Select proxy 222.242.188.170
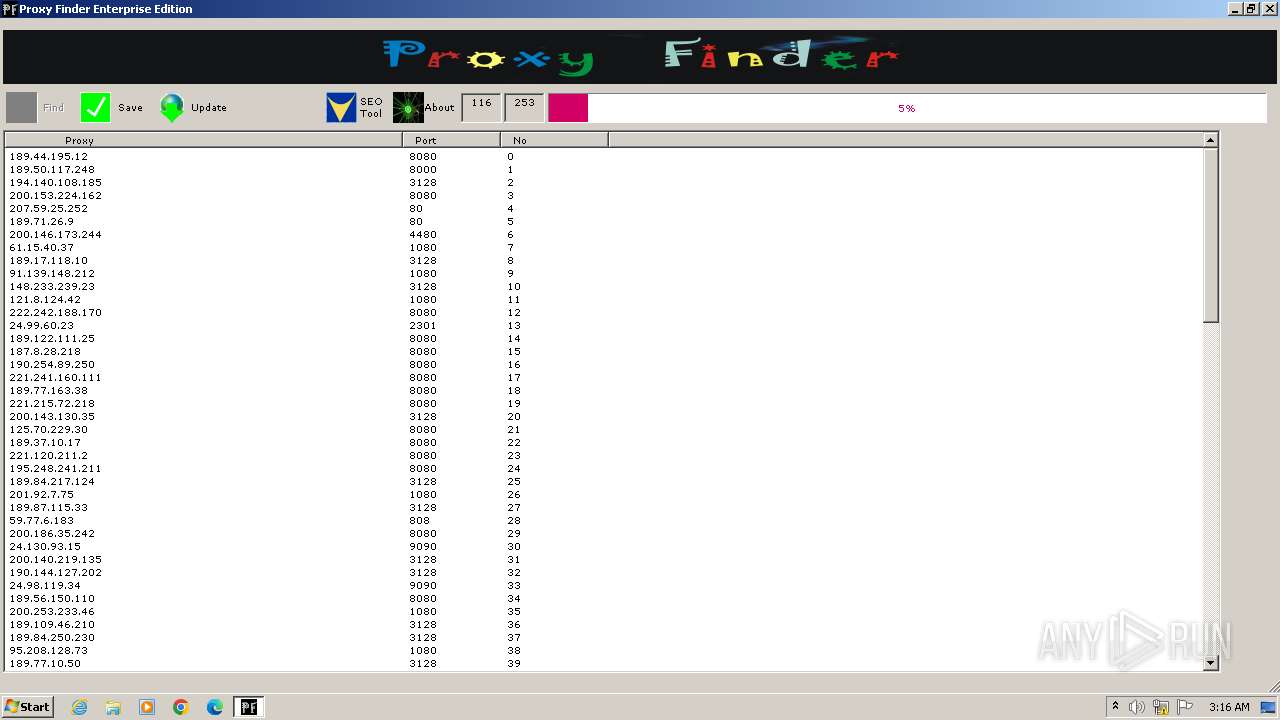 click(55, 313)
